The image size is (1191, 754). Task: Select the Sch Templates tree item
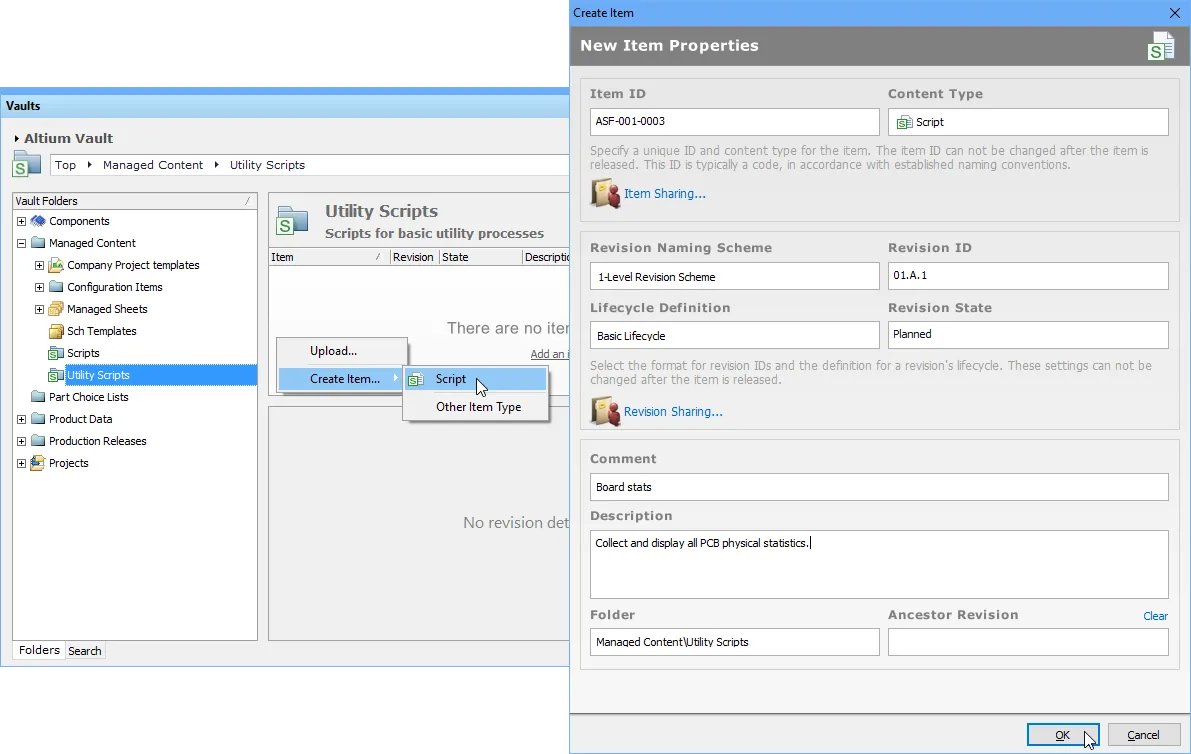pos(102,331)
